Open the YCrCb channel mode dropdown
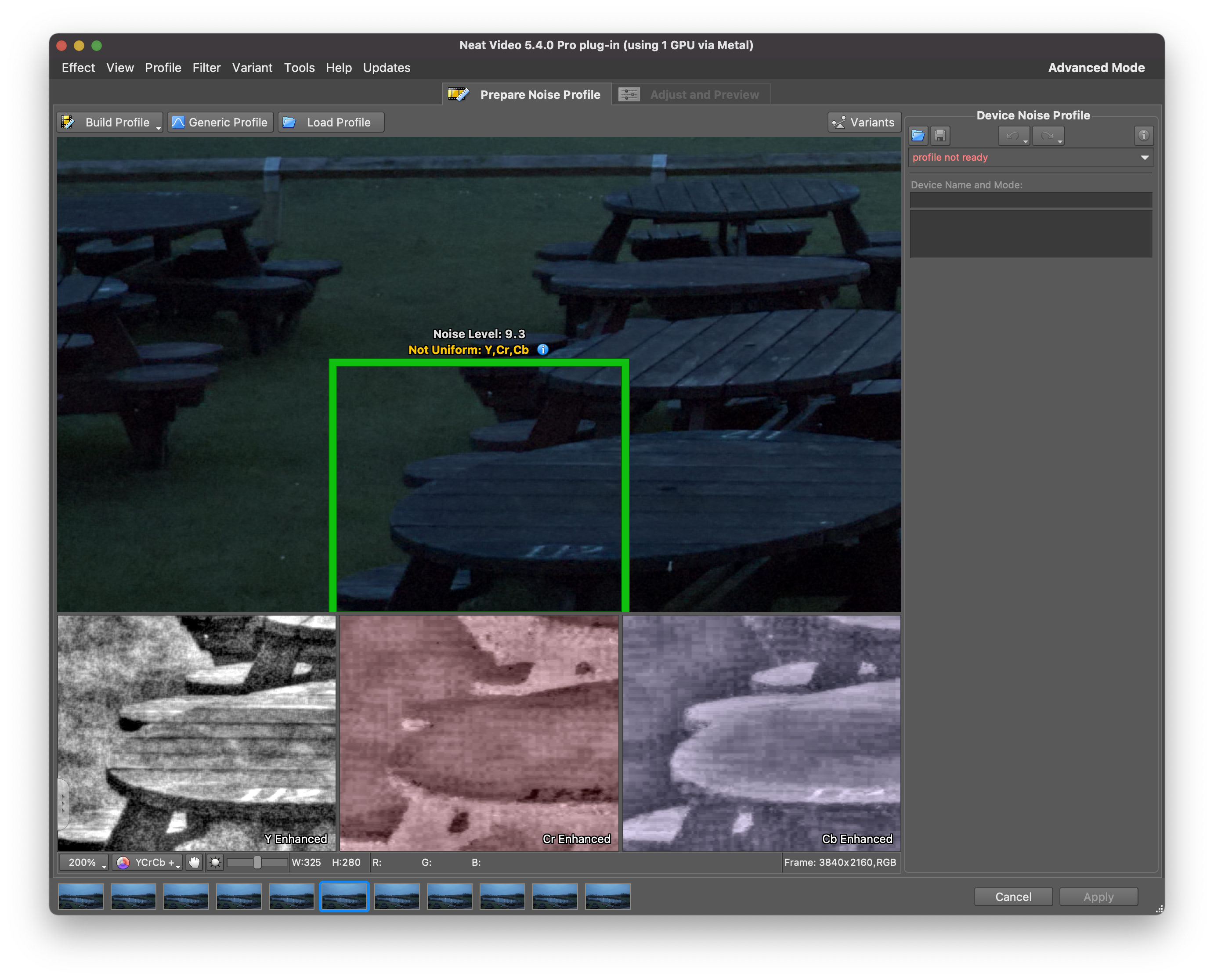1214x980 pixels. pyautogui.click(x=148, y=862)
